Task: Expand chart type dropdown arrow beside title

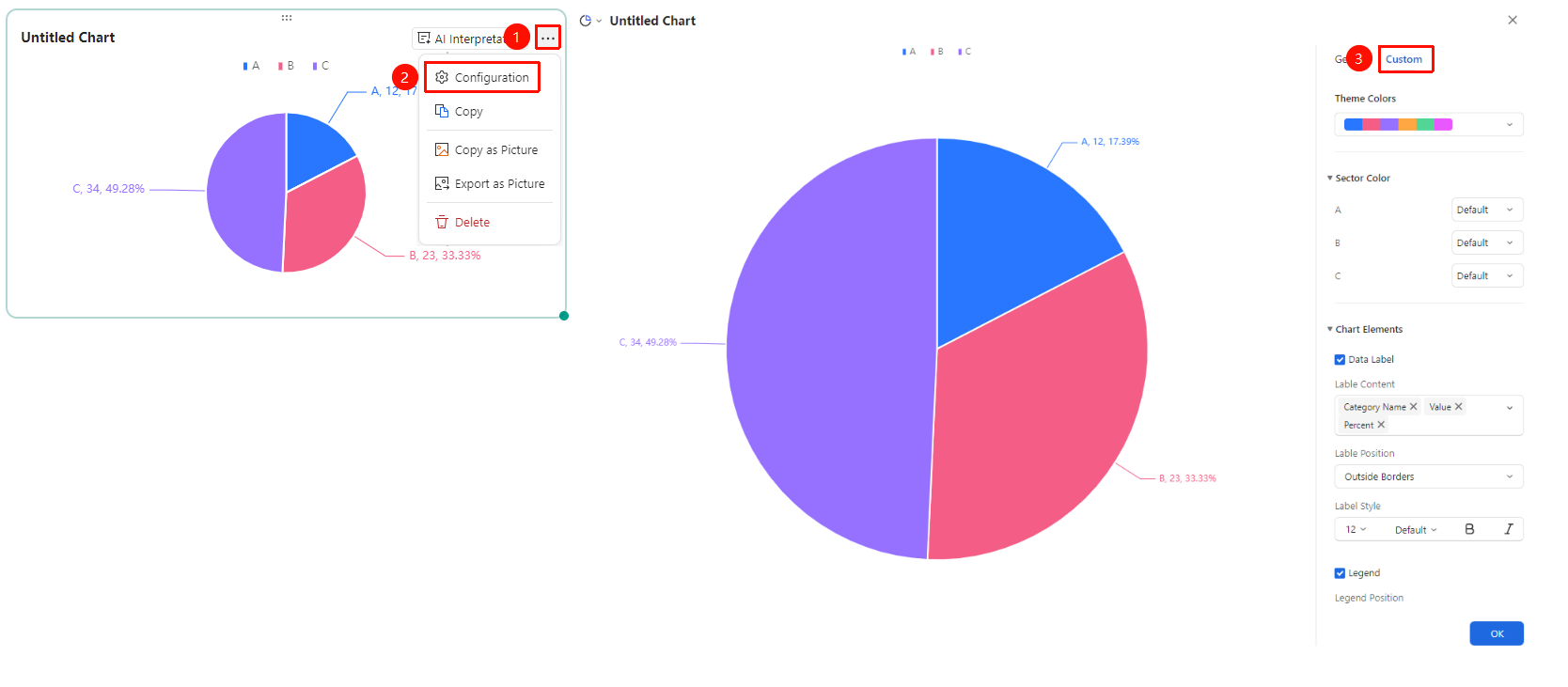Action: 599,21
